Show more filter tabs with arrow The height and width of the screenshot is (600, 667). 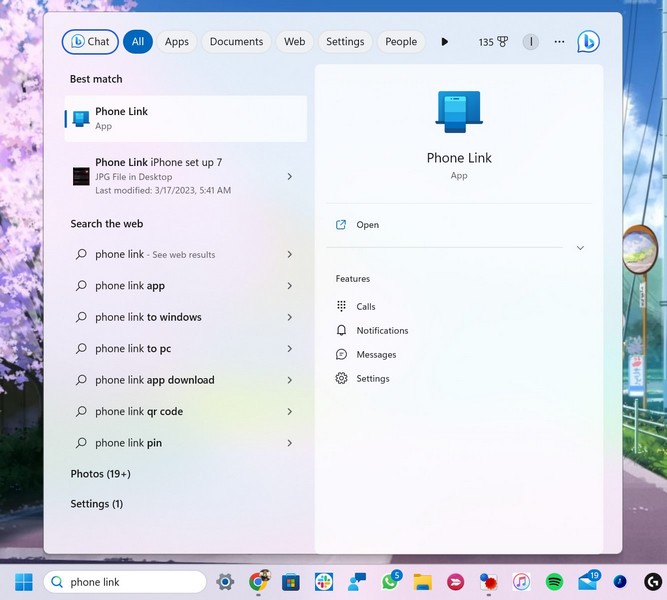click(x=445, y=42)
